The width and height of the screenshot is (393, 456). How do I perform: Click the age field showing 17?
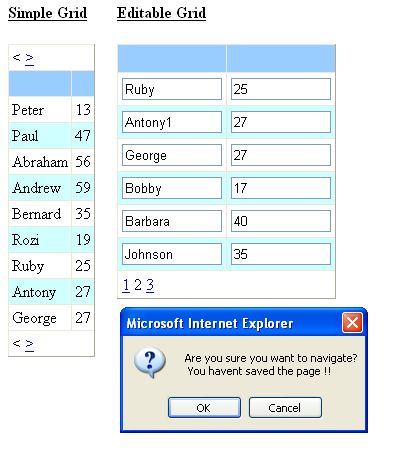(281, 188)
